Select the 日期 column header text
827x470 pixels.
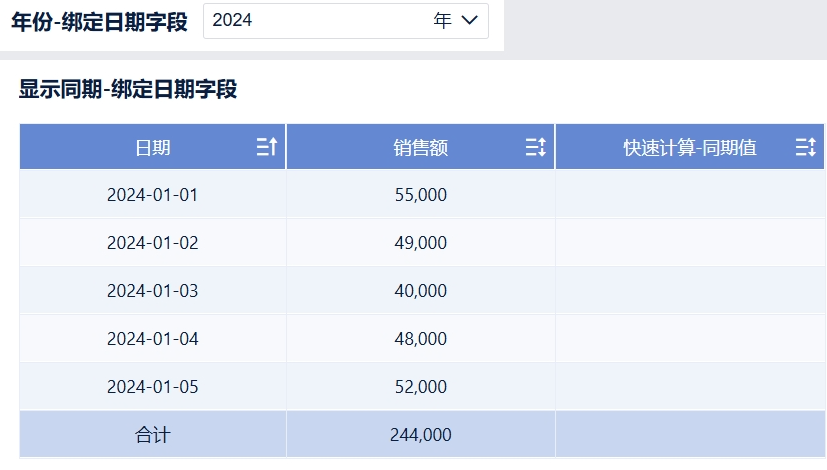pos(152,148)
